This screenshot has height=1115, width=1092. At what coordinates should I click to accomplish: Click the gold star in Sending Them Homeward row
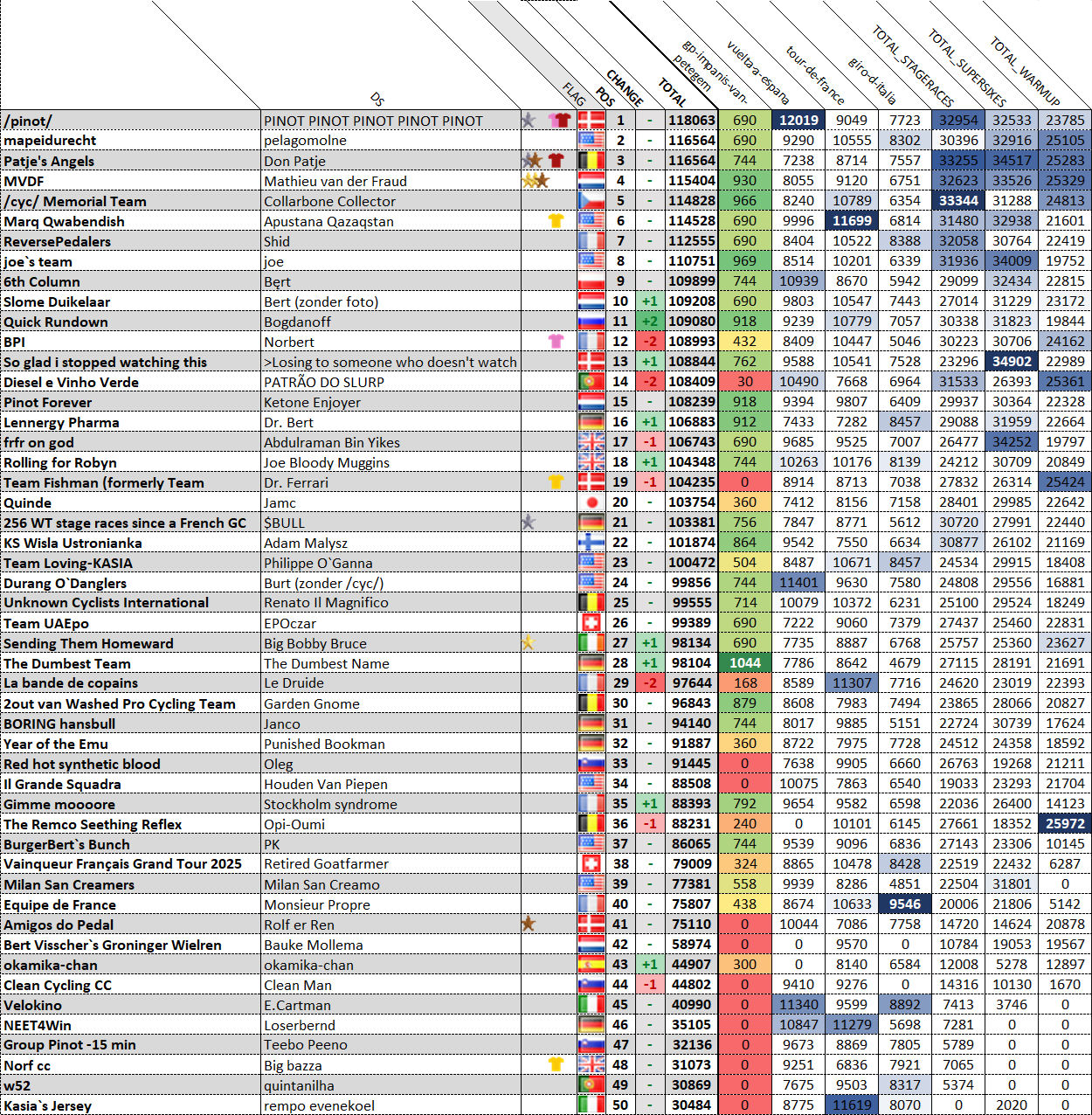[x=528, y=642]
